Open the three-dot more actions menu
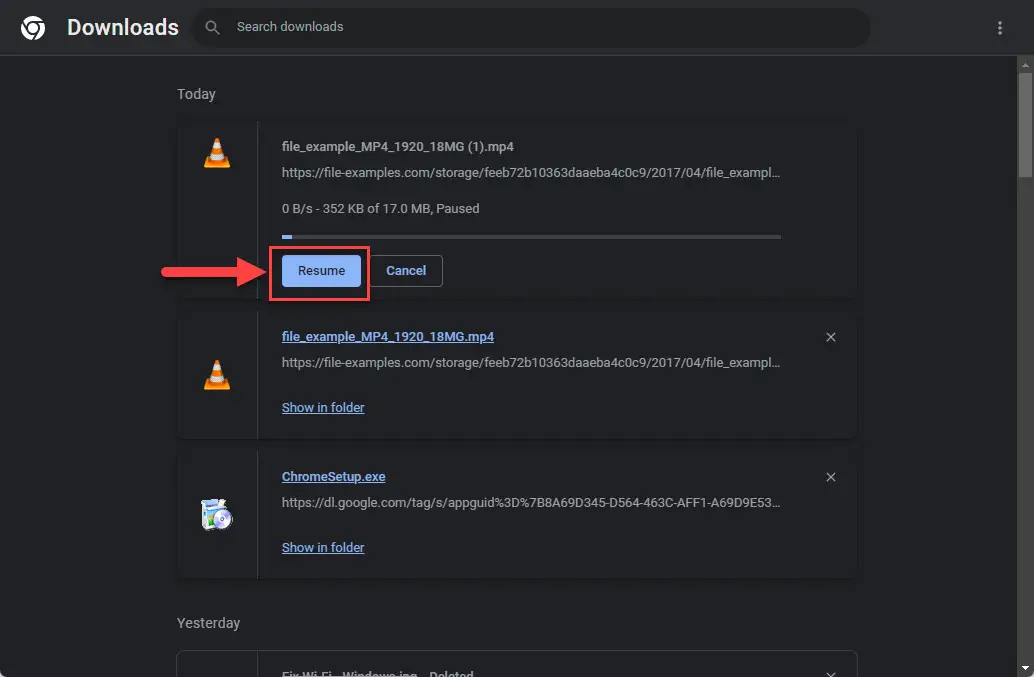Viewport: 1034px width, 677px height. point(999,28)
